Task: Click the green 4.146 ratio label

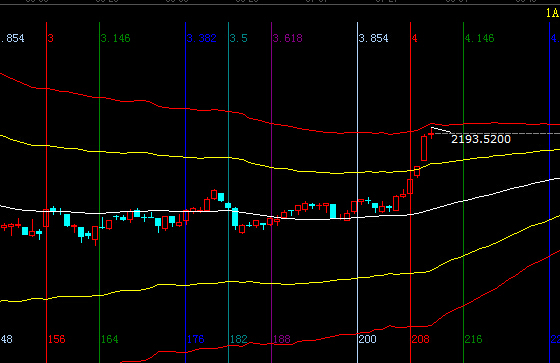Action: (480, 38)
